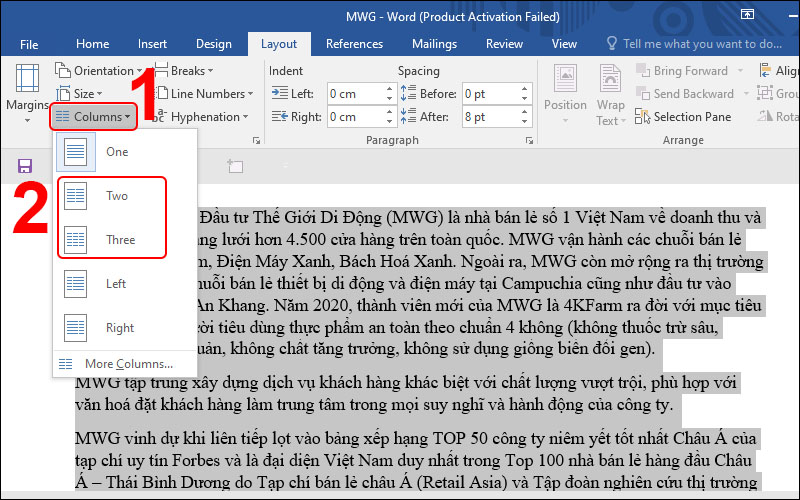This screenshot has width=800, height=500.
Task: Open the Breaks dropdown
Action: pyautogui.click(x=184, y=70)
